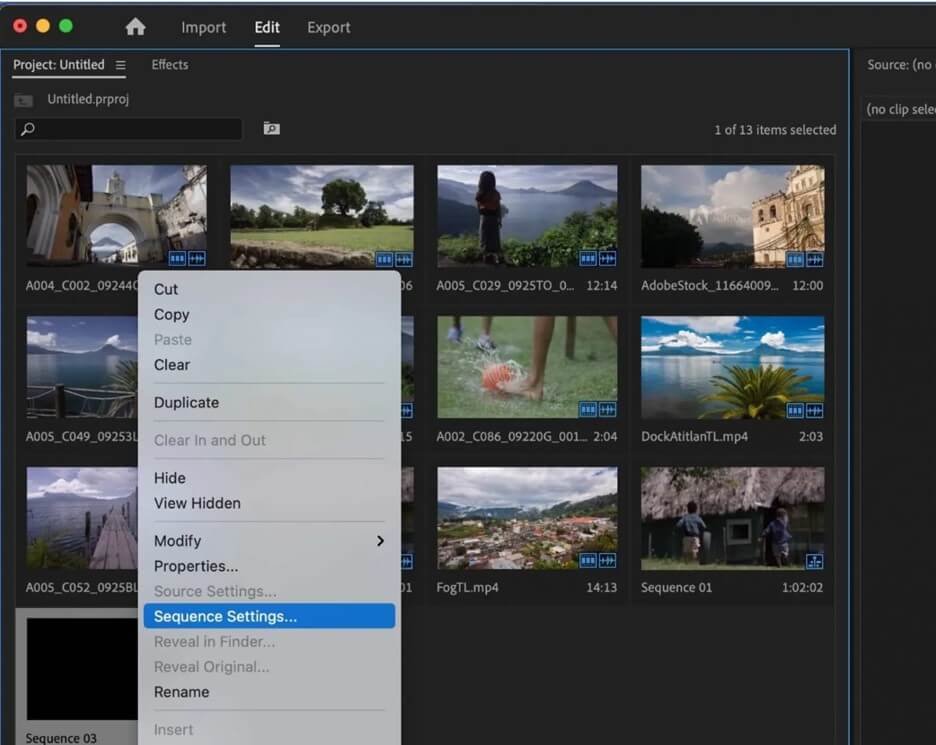This screenshot has width=936, height=745.
Task: Switch to the Import tab
Action: (204, 27)
